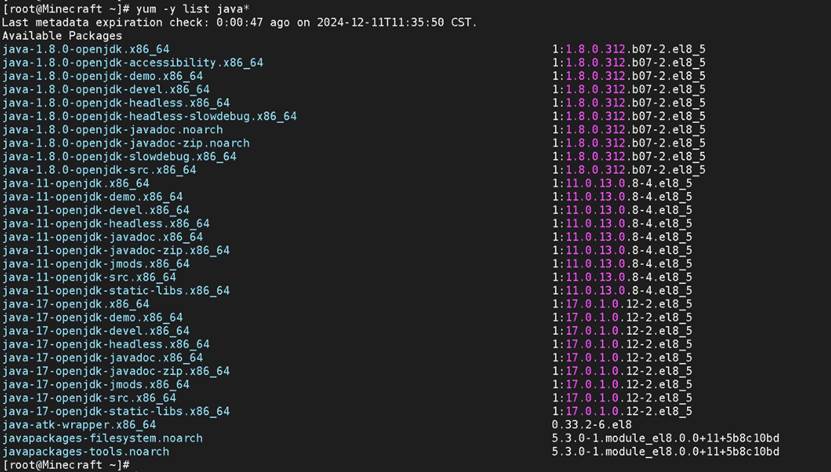Image resolution: width=831 pixels, height=472 pixels.
Task: Click the java-17-openjdk-static-libs.x86_64 package name
Action: [x=116, y=411]
